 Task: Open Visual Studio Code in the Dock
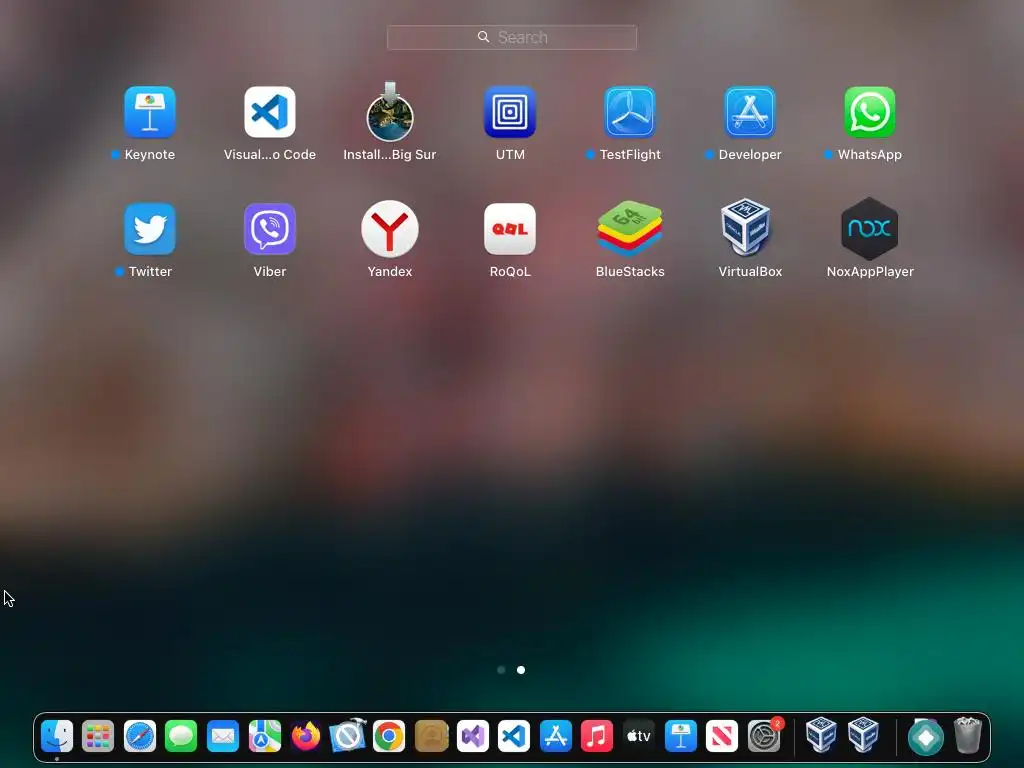pyautogui.click(x=514, y=737)
